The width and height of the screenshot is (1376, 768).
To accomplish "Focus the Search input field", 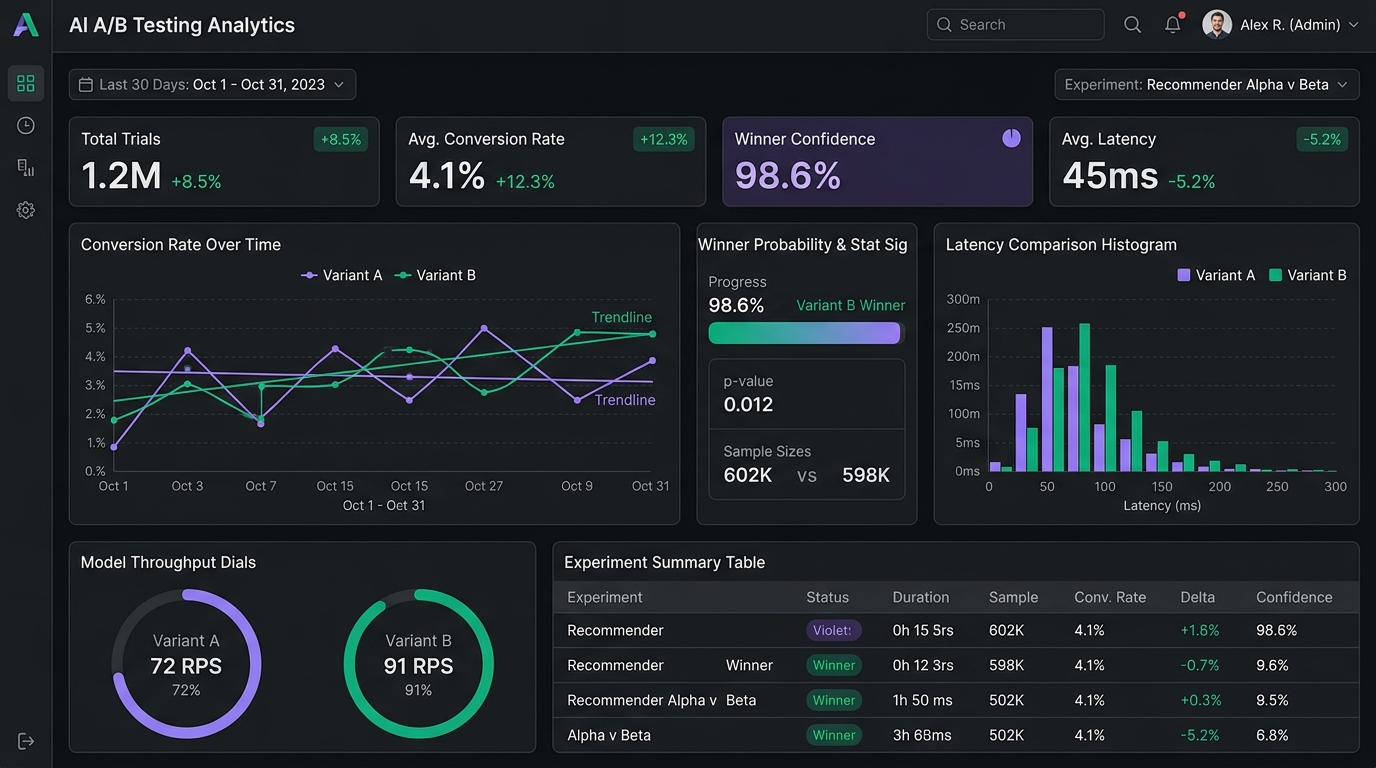I will (x=1016, y=25).
